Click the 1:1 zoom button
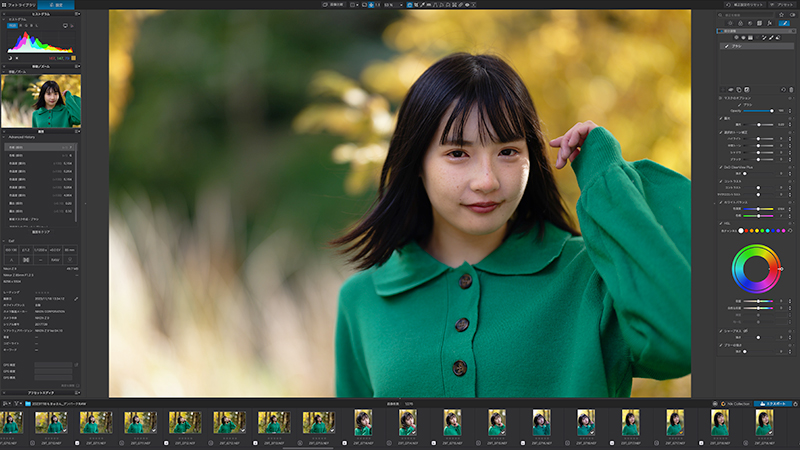 378,5
